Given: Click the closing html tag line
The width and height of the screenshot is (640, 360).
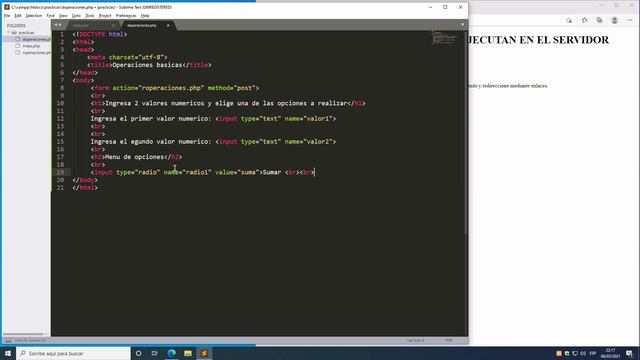Looking at the screenshot, I should 85,188.
